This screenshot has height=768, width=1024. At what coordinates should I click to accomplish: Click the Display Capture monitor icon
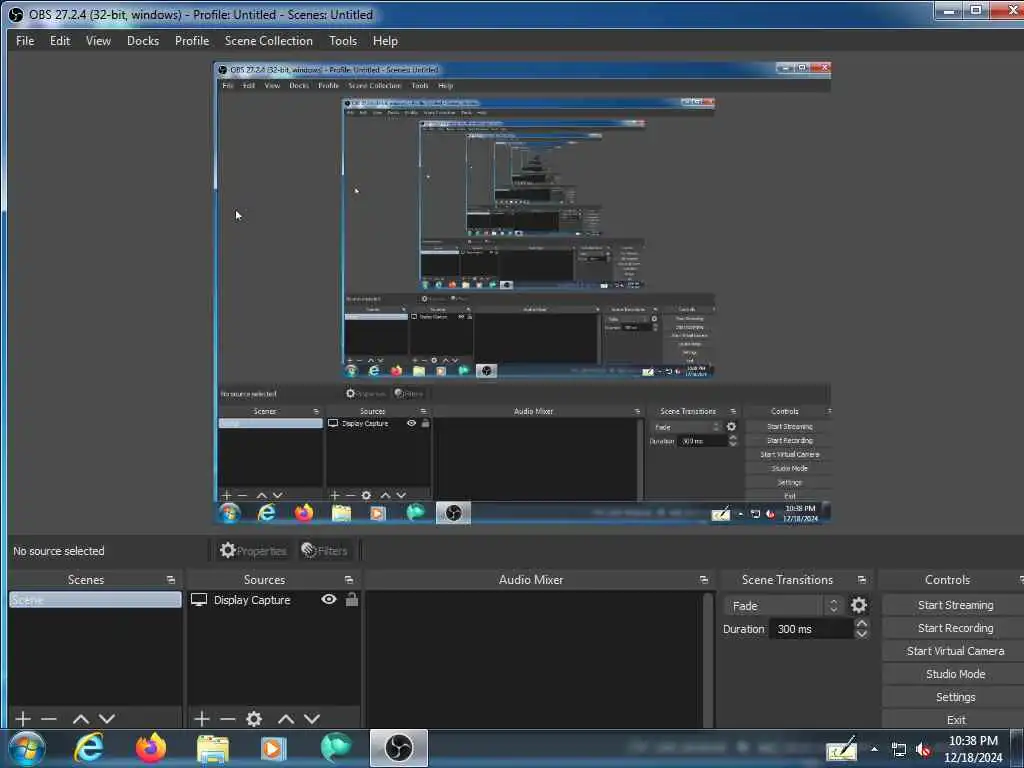click(199, 600)
